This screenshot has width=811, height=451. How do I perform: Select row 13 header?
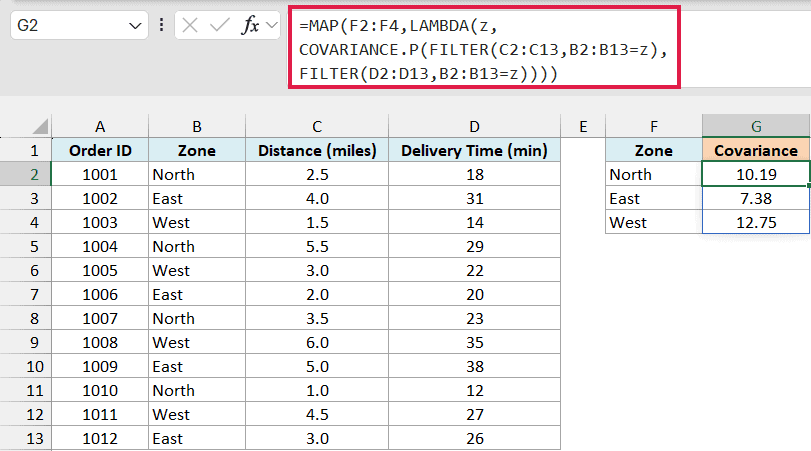pyautogui.click(x=25, y=439)
